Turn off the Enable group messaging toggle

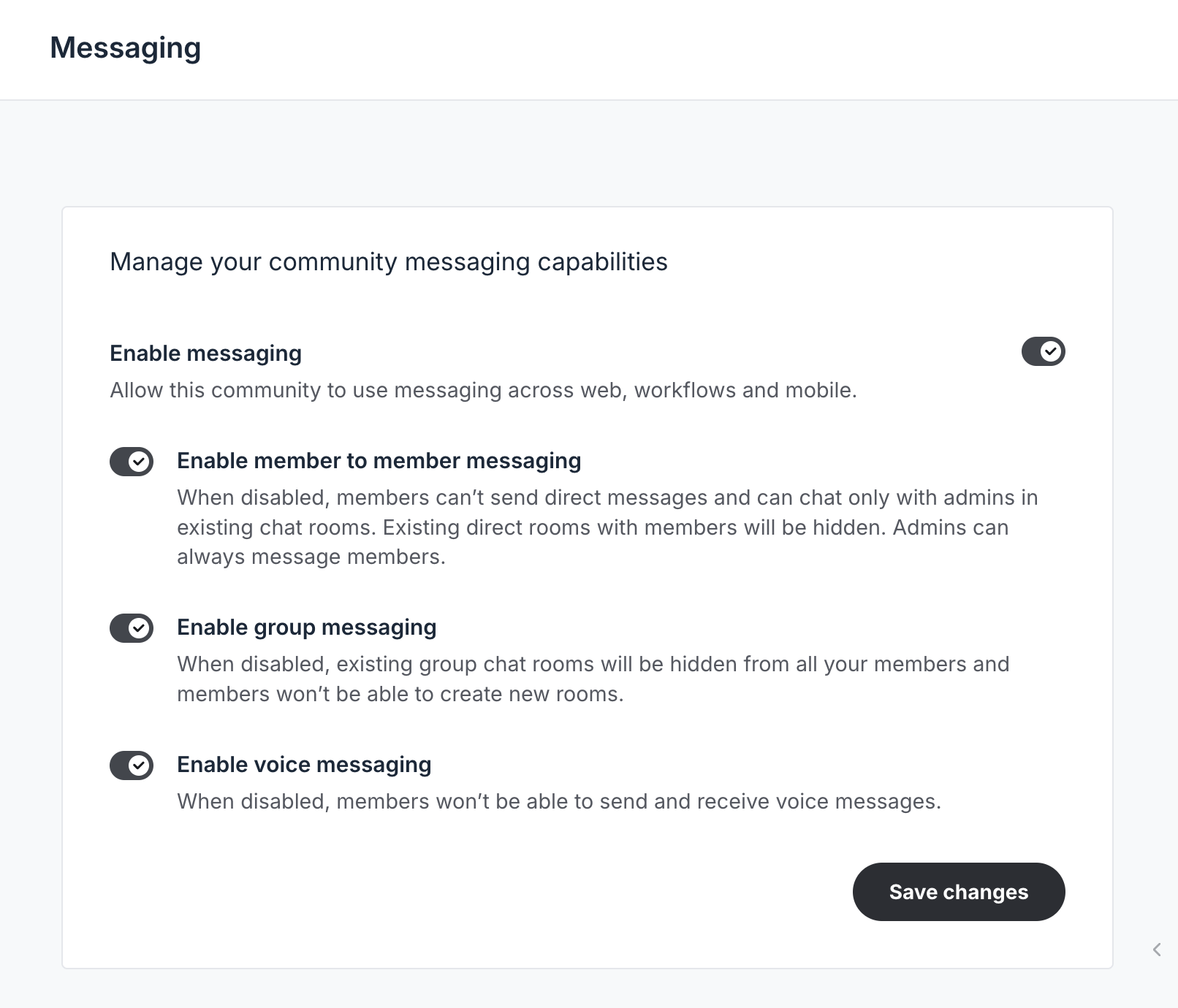tap(131, 627)
